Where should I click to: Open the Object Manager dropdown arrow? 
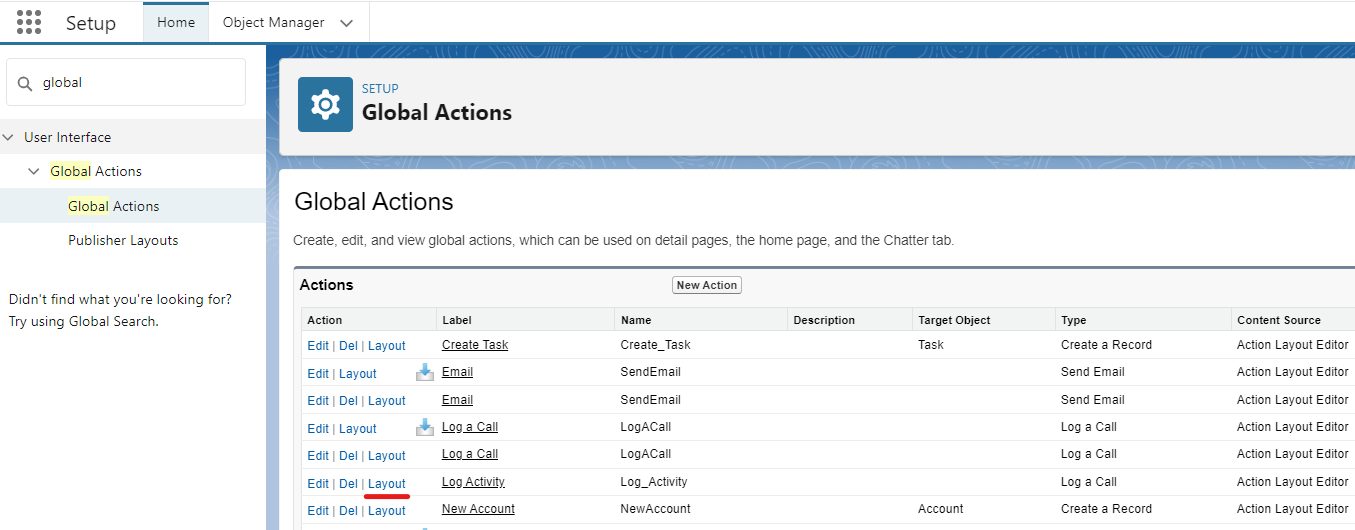point(347,23)
